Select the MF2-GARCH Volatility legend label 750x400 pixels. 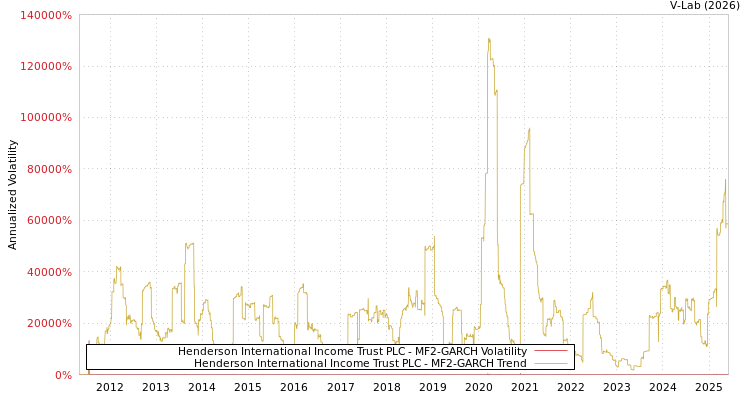click(352, 351)
